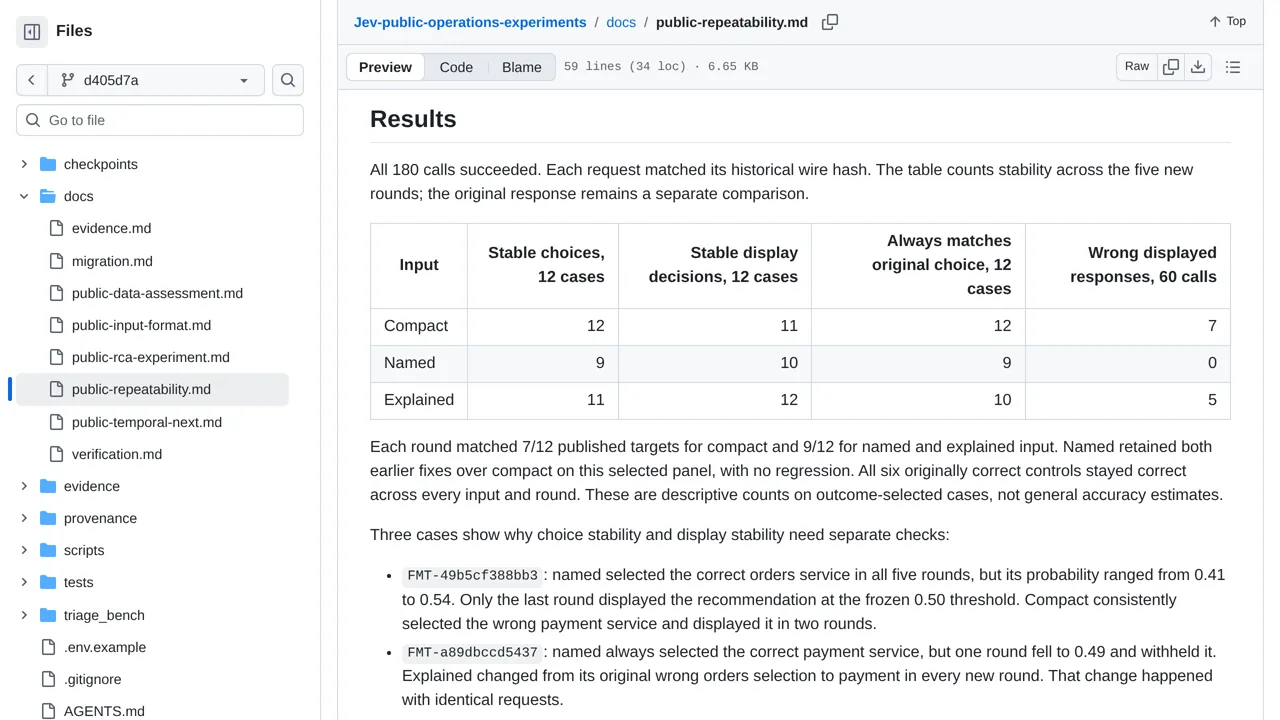Collapse the docs folder chevron

[x=24, y=196]
